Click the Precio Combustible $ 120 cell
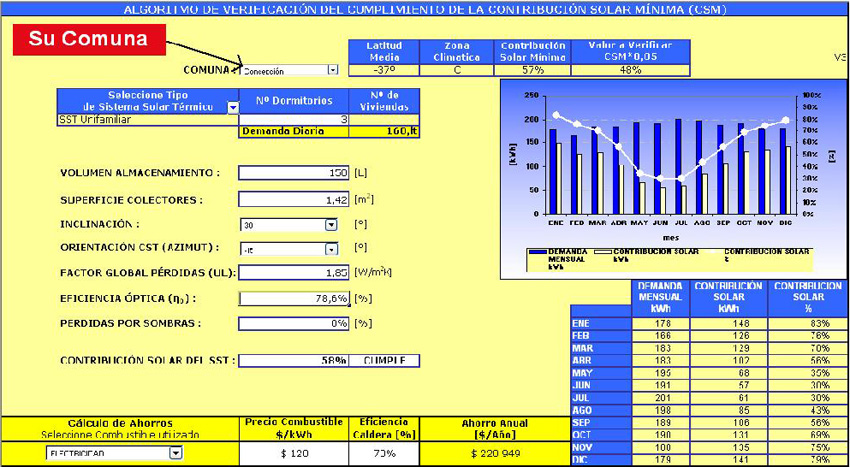Image resolution: width=850 pixels, height=467 pixels. pos(292,453)
